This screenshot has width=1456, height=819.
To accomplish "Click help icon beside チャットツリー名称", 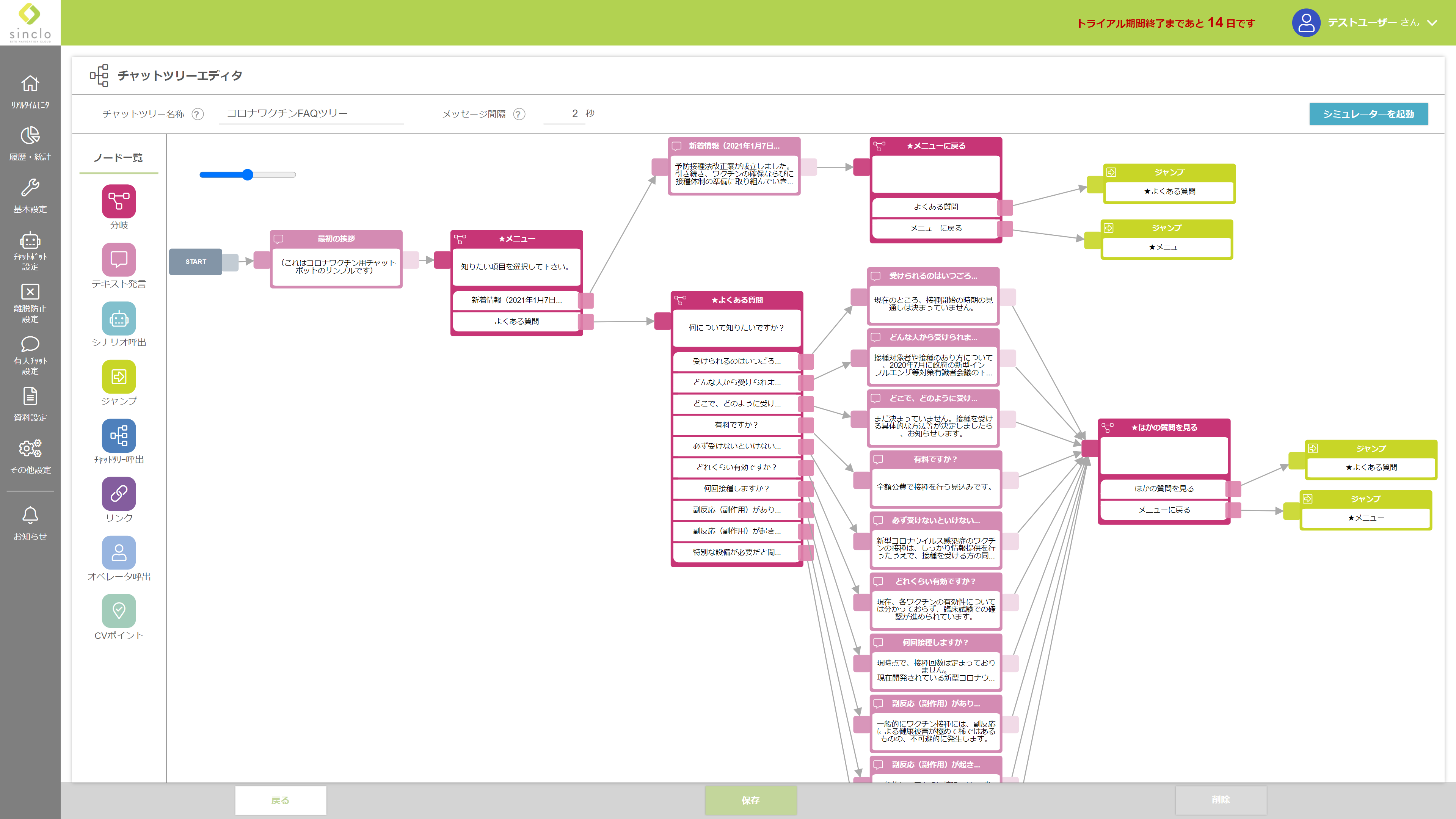I will coord(197,114).
